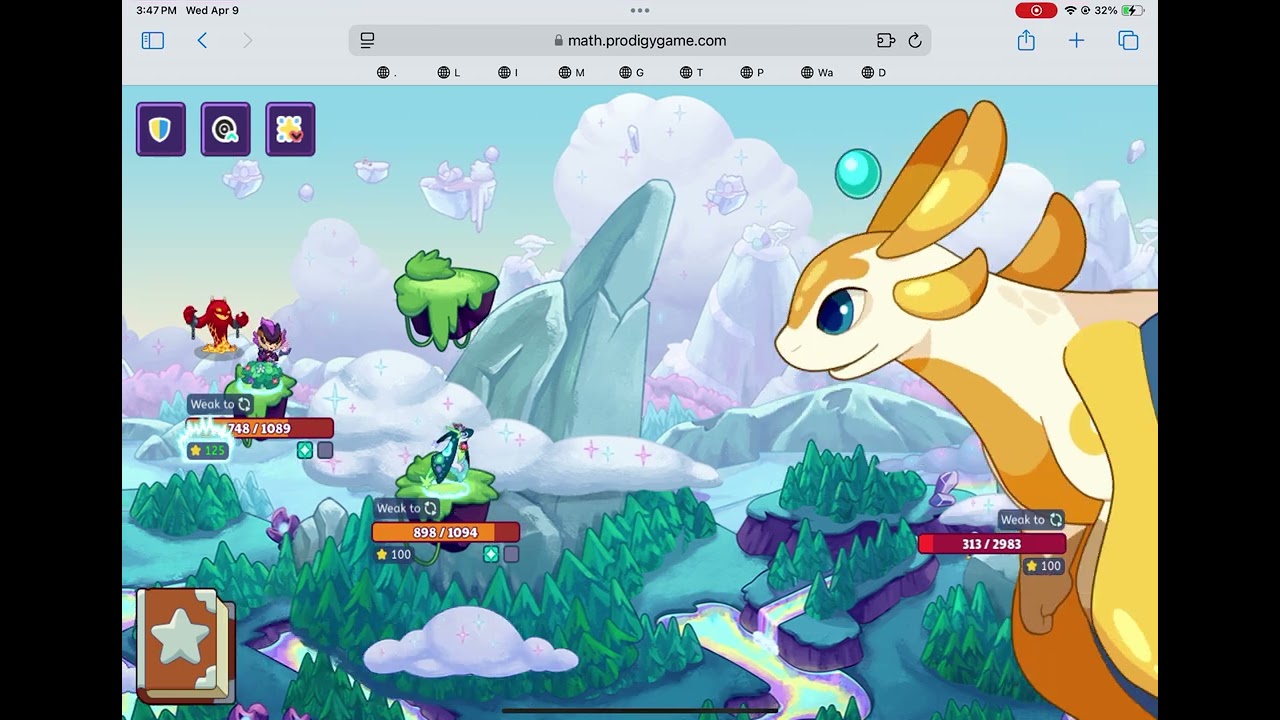This screenshot has height=720, width=1280.
Task: Go back to the previous page
Action: [202, 41]
